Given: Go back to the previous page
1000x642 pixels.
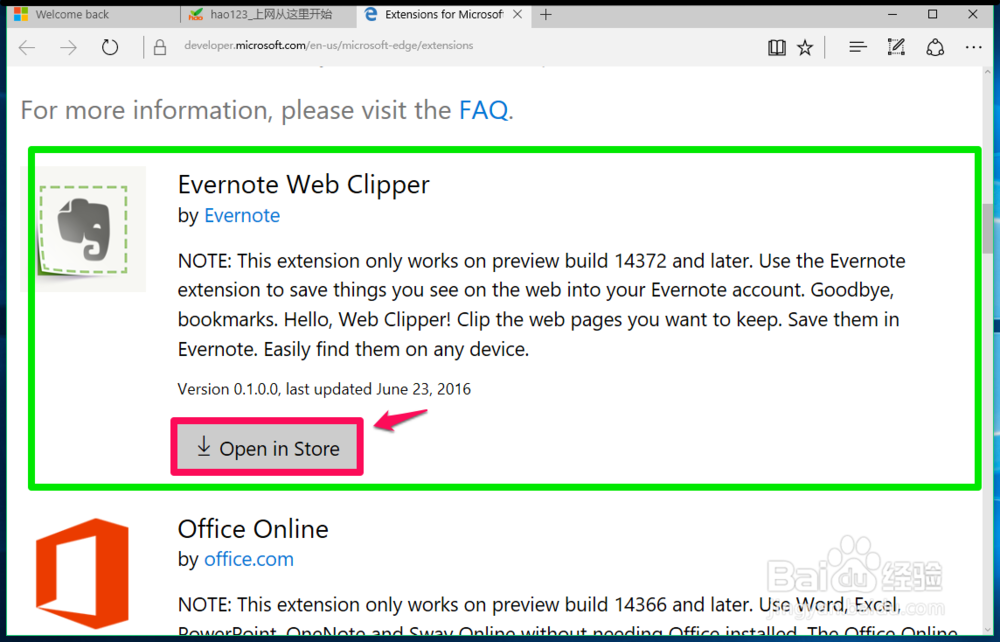Looking at the screenshot, I should pos(27,47).
